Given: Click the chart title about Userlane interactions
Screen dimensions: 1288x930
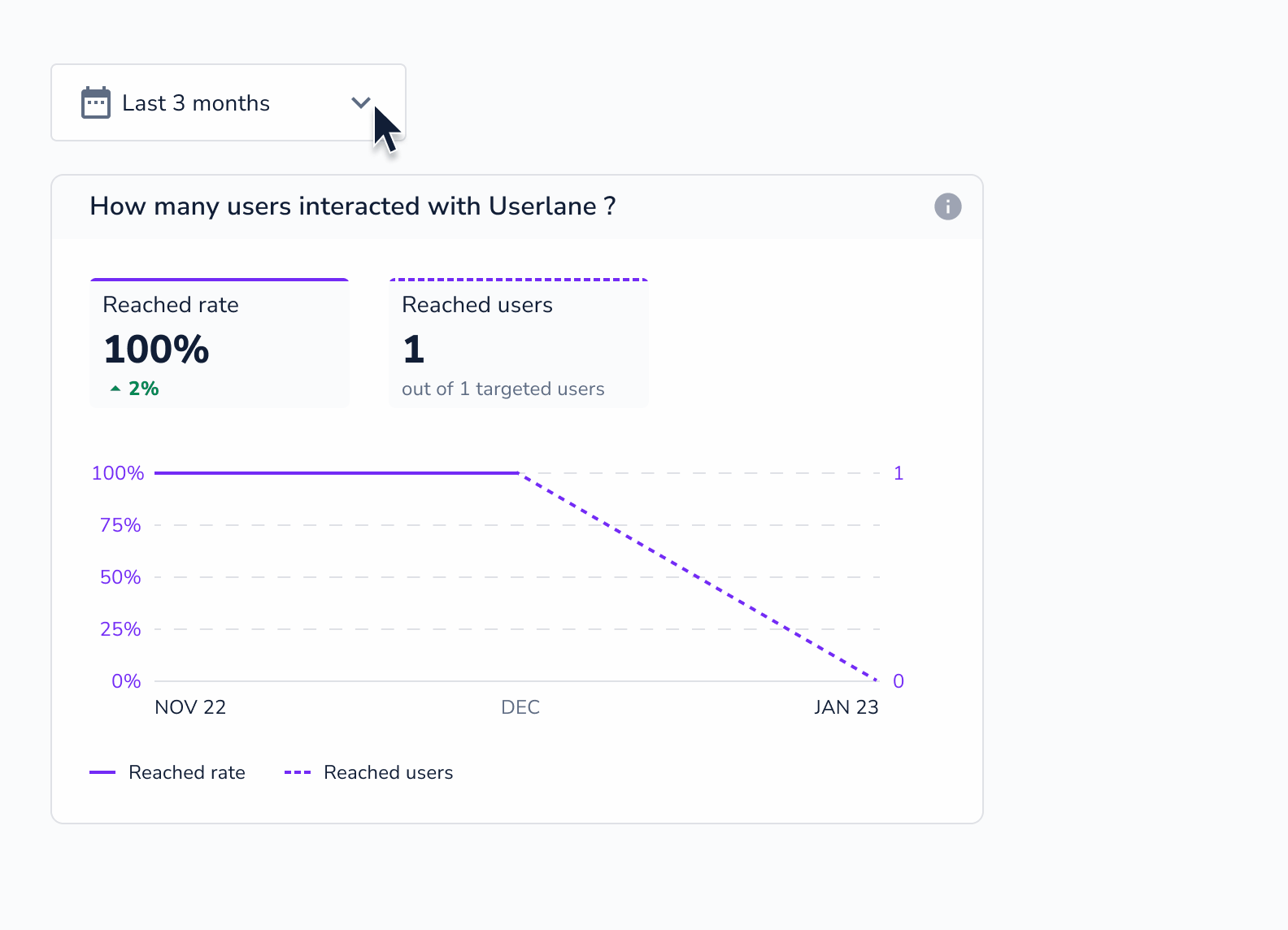Looking at the screenshot, I should (x=353, y=206).
